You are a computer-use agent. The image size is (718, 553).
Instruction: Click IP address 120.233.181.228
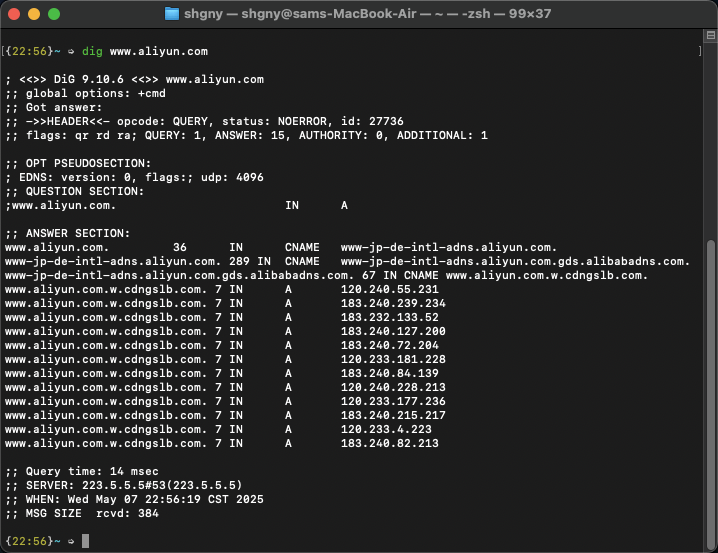pos(393,359)
